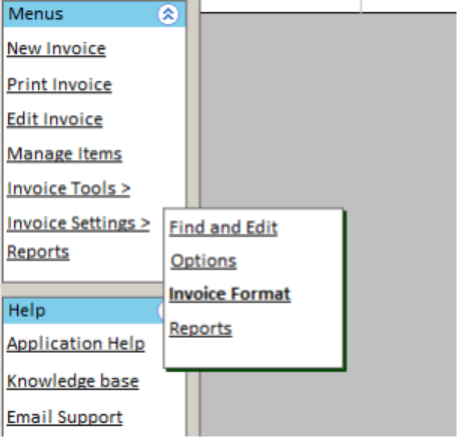This screenshot has height=438, width=458.
Task: Click the Menus panel title bar
Action: 94,14
